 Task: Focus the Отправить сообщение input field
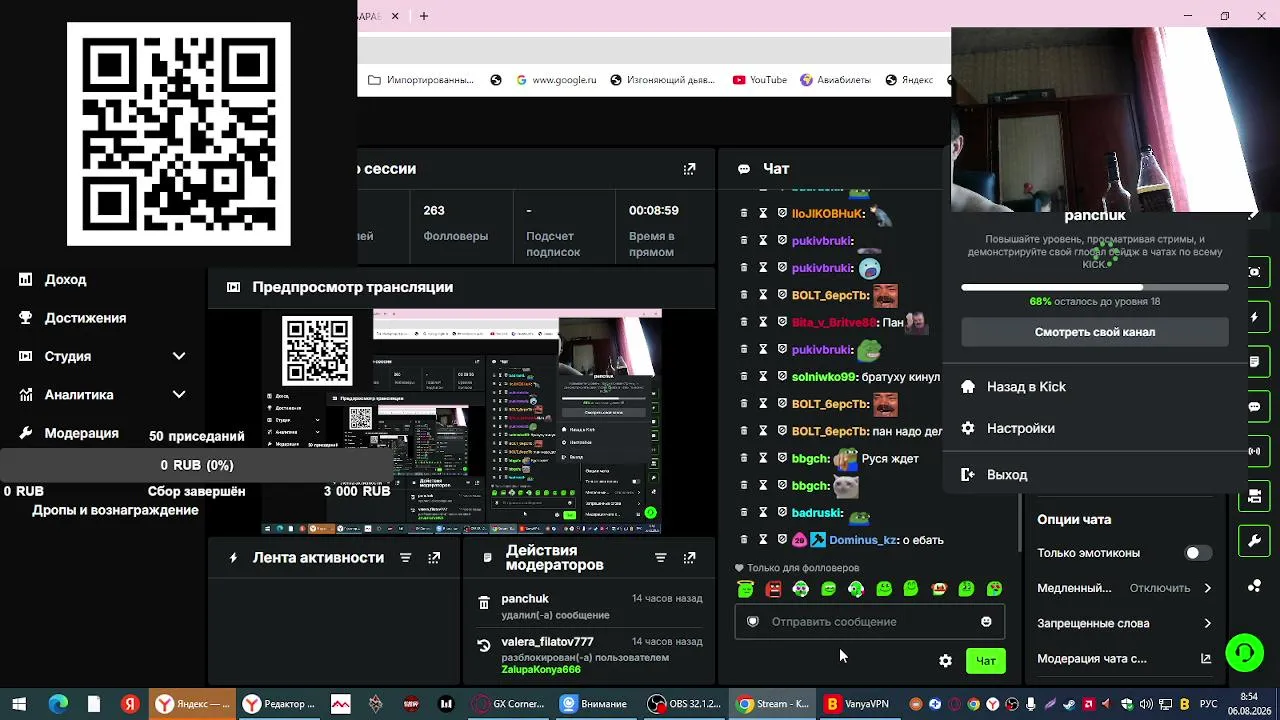tap(870, 622)
